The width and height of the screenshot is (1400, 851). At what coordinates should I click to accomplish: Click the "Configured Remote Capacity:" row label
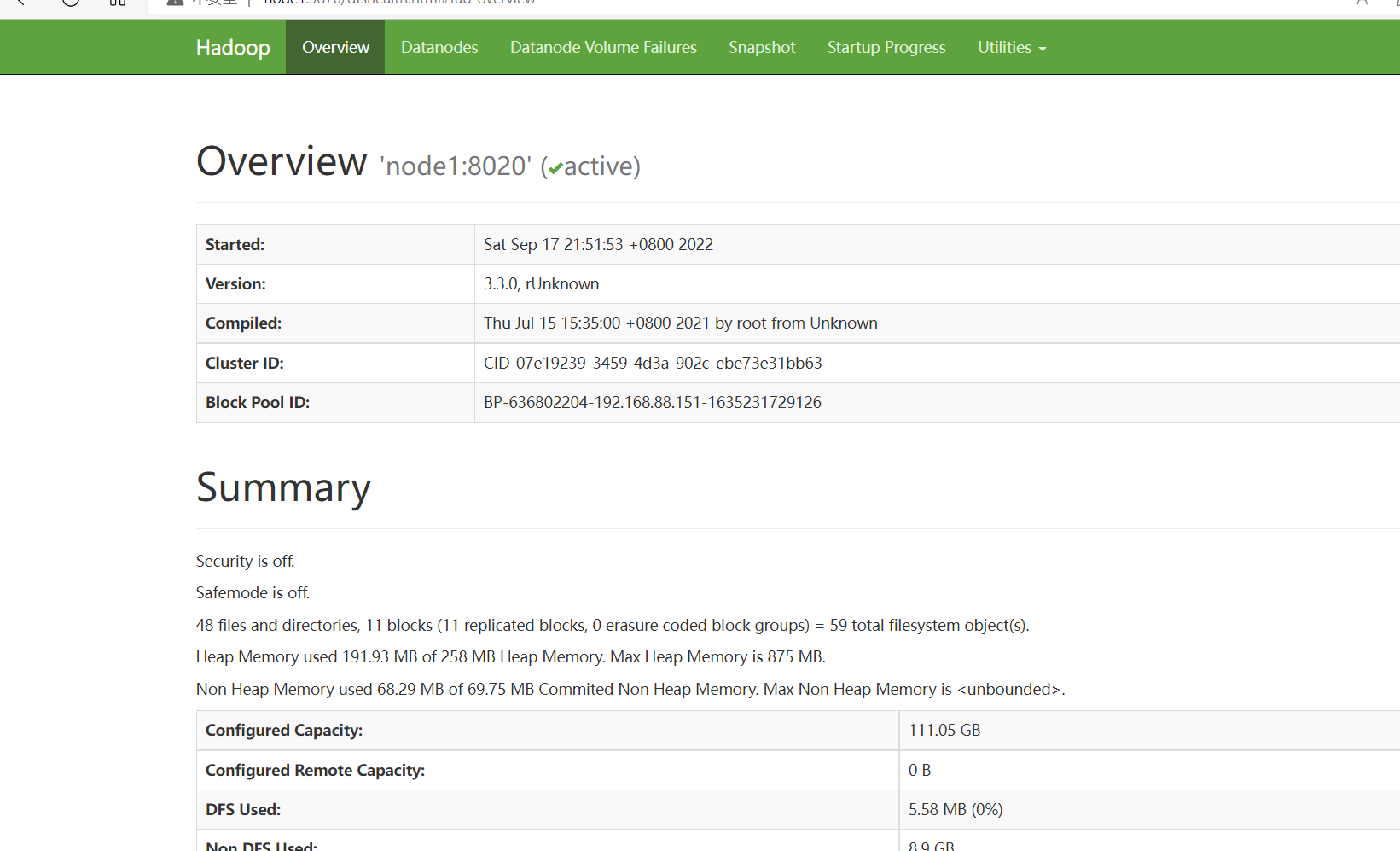pos(315,771)
